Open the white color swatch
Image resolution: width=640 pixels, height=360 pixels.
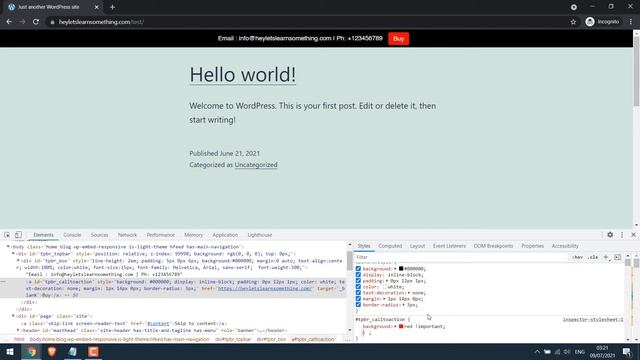385,287
